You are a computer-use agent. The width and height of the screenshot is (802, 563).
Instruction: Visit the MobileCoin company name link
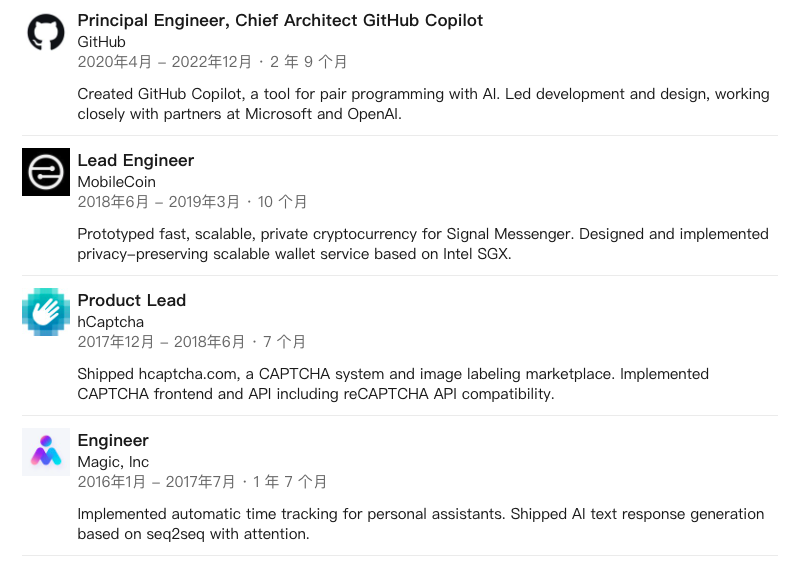coord(117,182)
